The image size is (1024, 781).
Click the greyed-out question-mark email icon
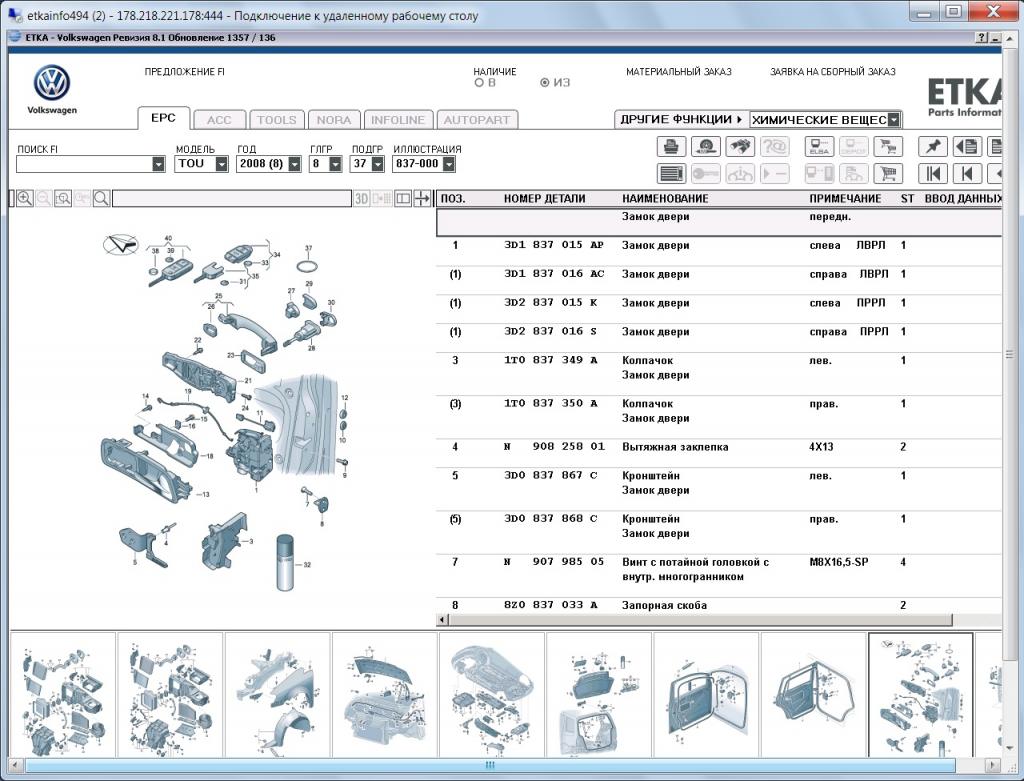775,146
